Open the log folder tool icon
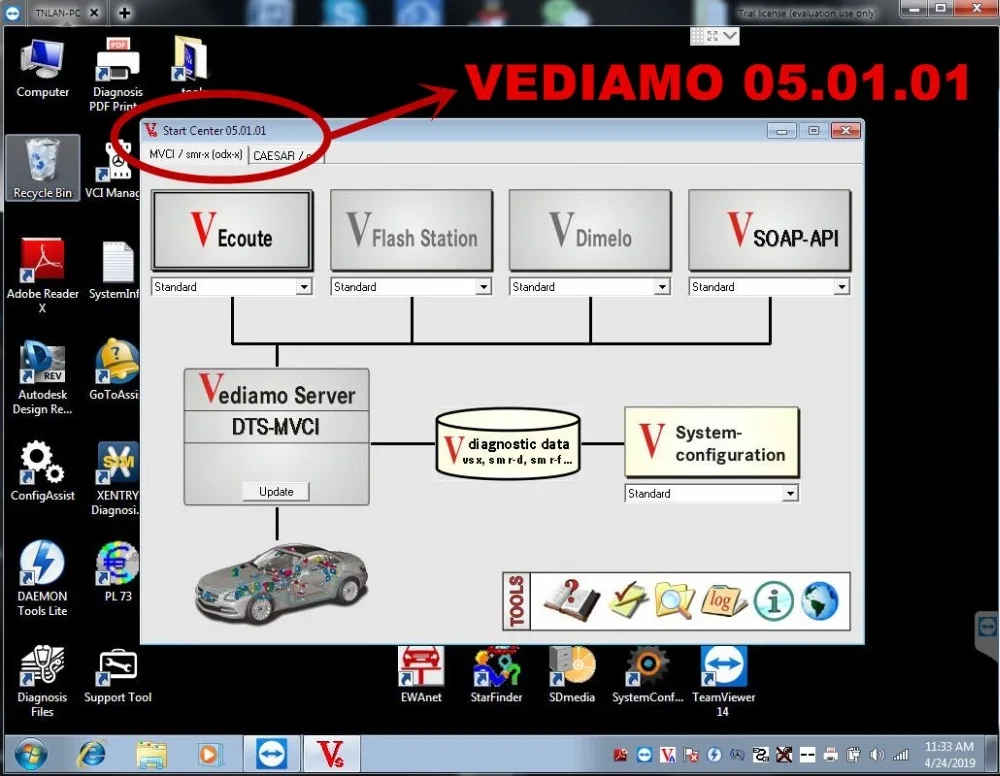This screenshot has height=776, width=1000. pyautogui.click(x=724, y=601)
